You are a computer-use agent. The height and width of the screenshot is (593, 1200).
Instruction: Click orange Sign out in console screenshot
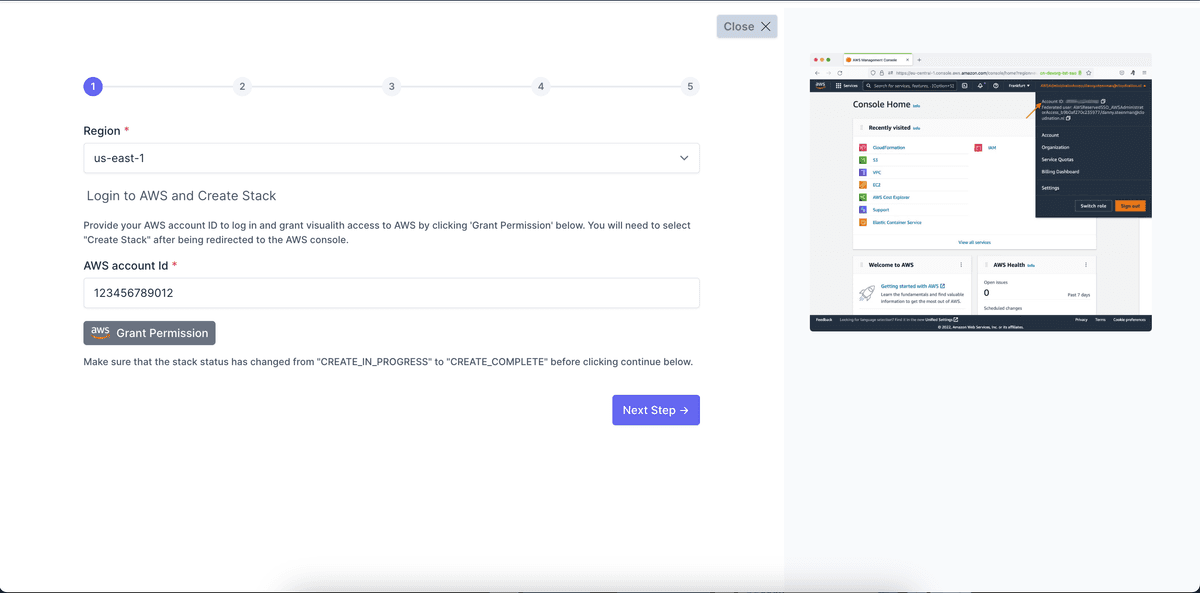click(x=1130, y=206)
